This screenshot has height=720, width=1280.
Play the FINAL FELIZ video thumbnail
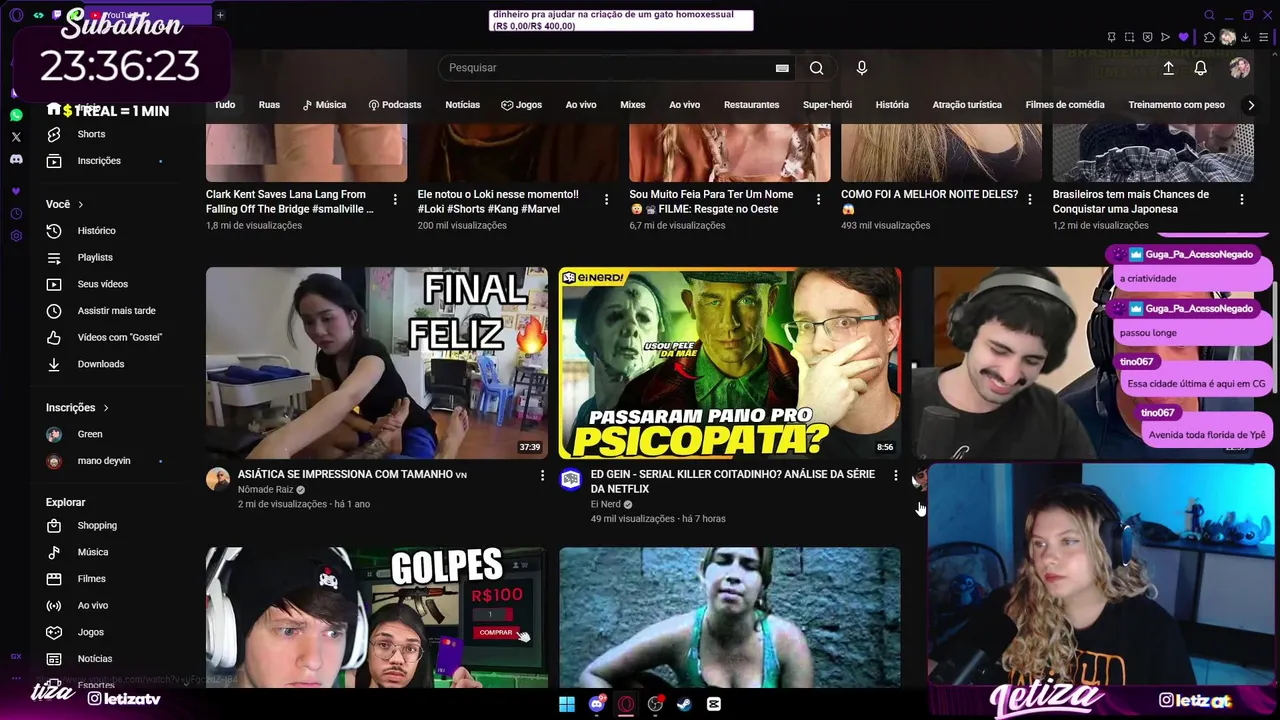[x=377, y=363]
